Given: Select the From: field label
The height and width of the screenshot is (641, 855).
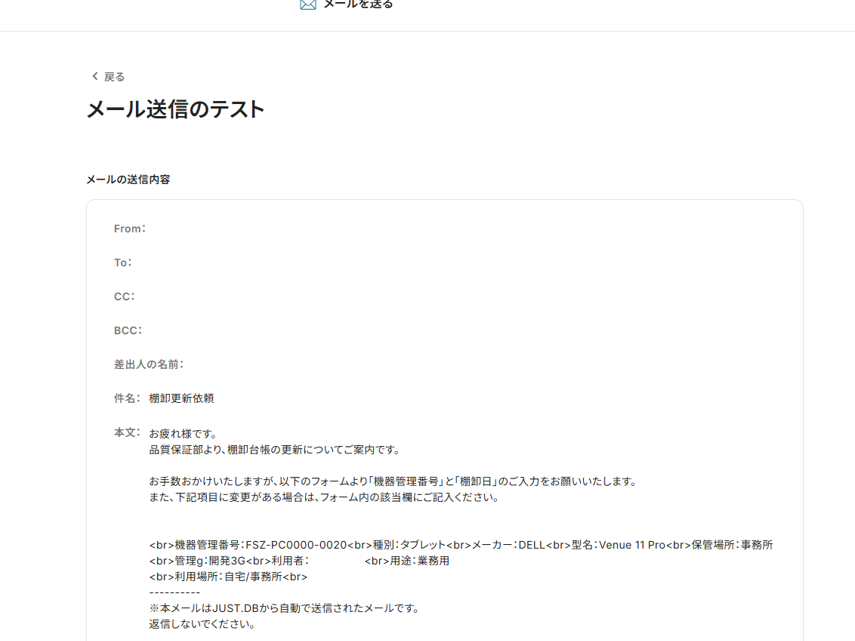Looking at the screenshot, I should (130, 229).
